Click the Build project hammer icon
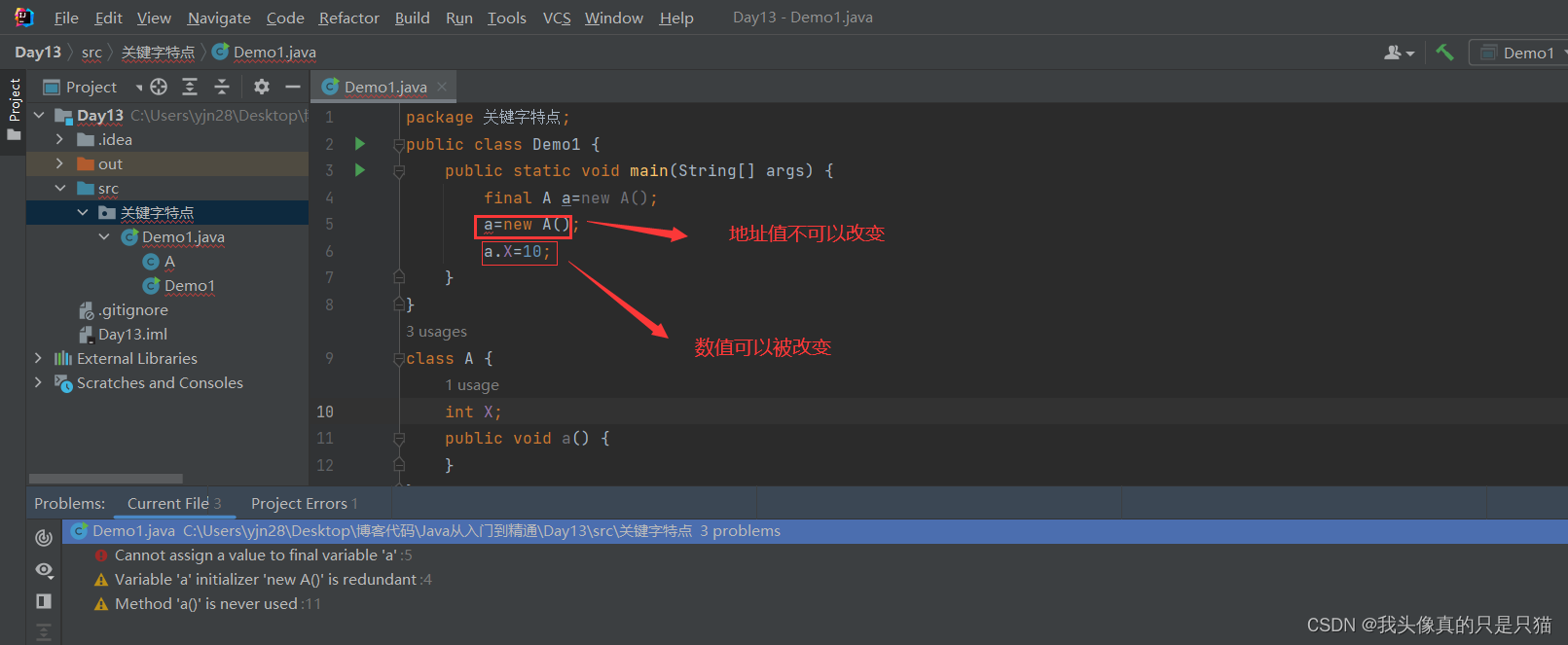The image size is (1568, 645). [1444, 53]
